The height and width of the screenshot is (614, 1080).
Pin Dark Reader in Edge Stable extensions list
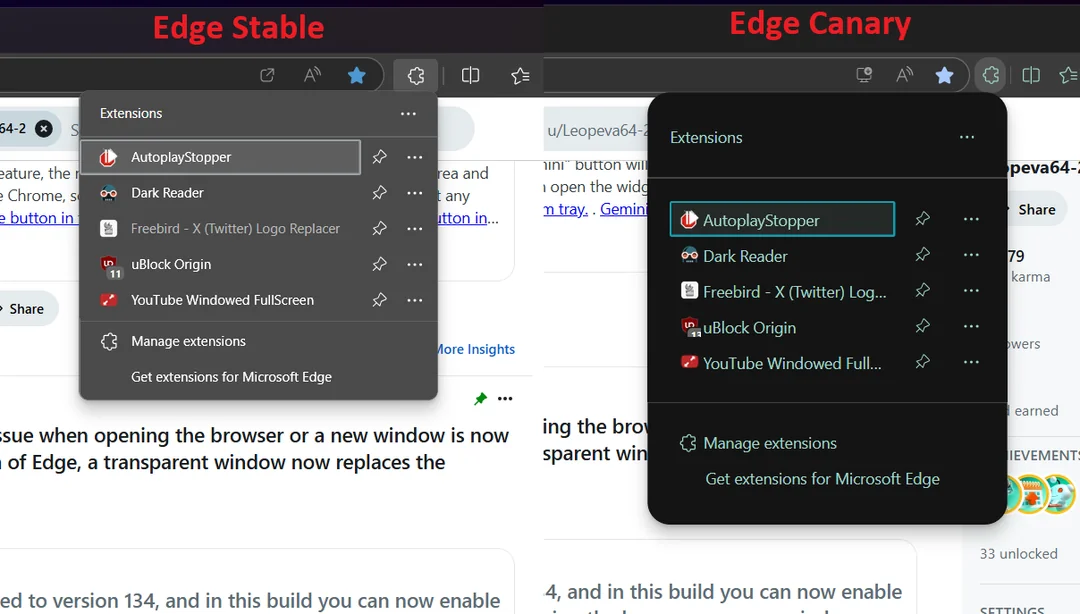380,193
